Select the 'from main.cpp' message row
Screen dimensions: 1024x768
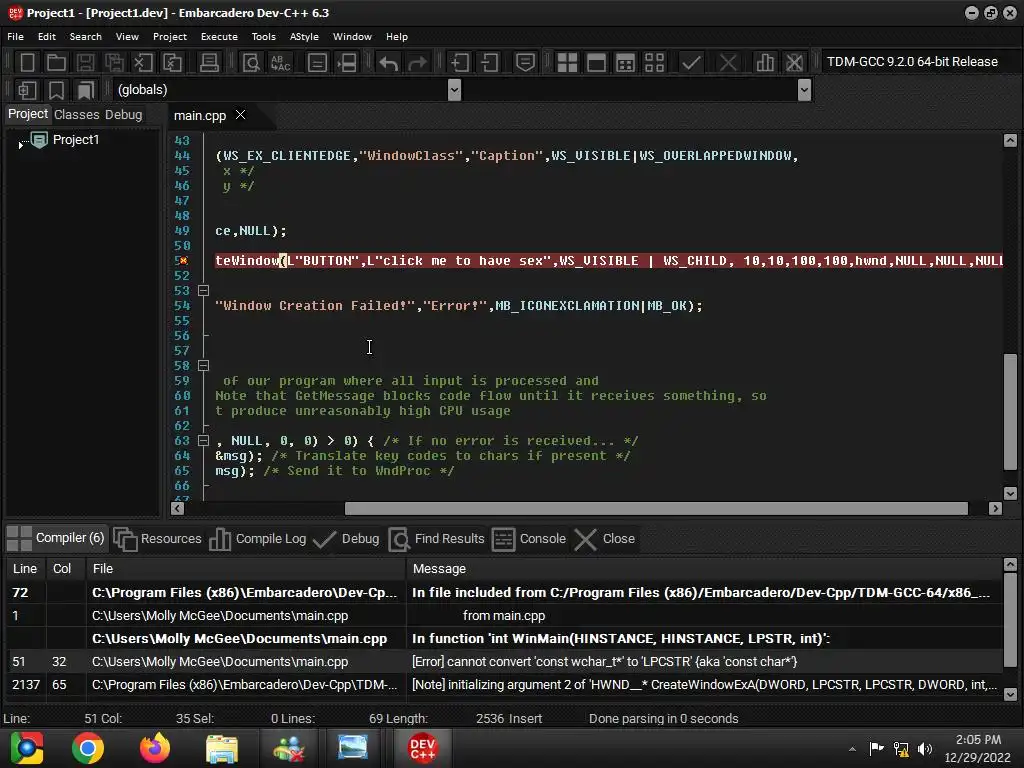coord(504,615)
